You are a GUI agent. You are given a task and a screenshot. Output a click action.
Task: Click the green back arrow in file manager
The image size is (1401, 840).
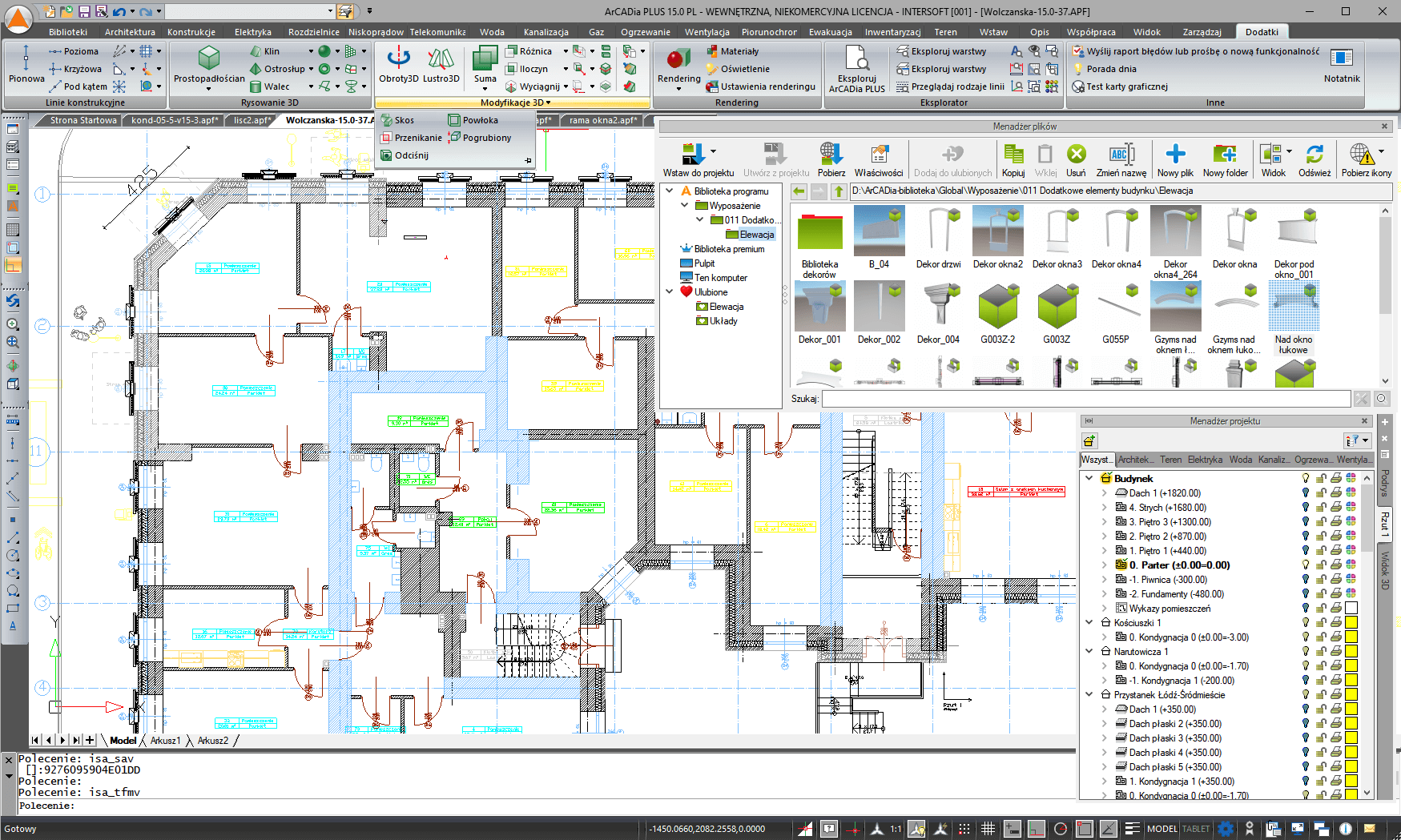pos(799,191)
